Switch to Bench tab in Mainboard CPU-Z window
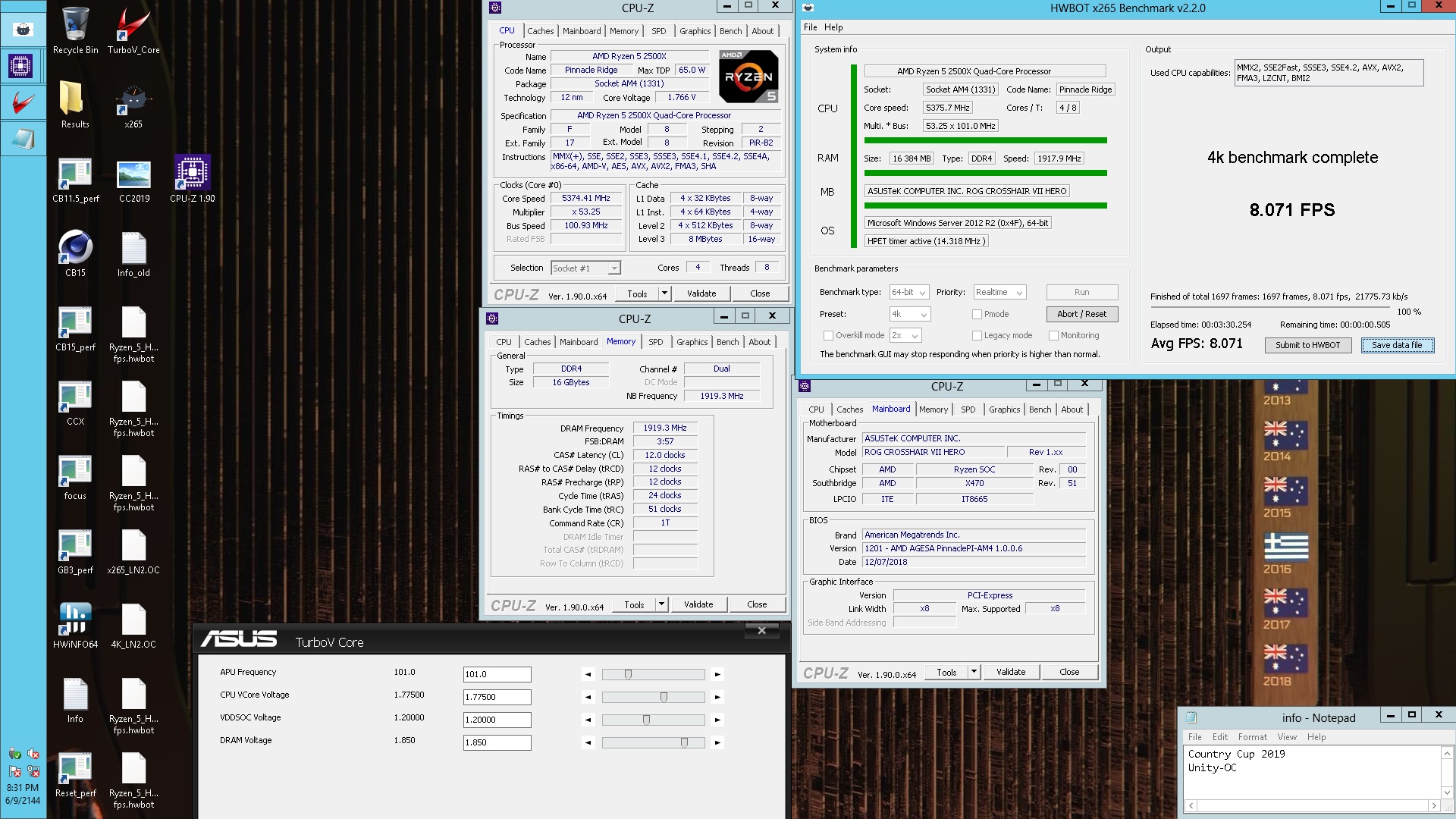The width and height of the screenshot is (1456, 819). click(1040, 409)
